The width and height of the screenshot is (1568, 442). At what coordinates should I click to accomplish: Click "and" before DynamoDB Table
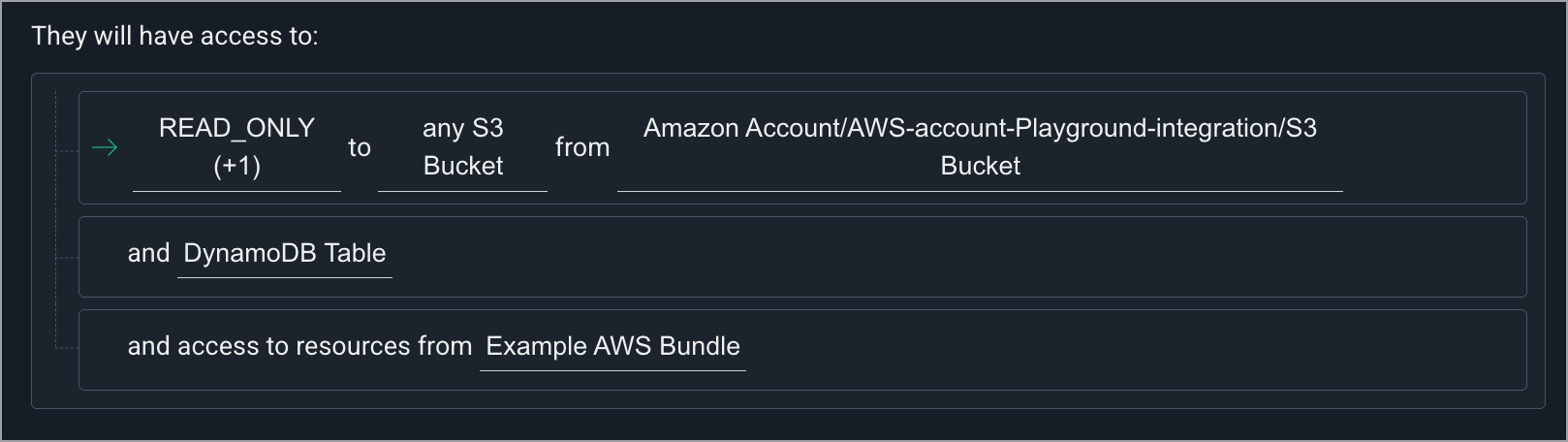[148, 254]
